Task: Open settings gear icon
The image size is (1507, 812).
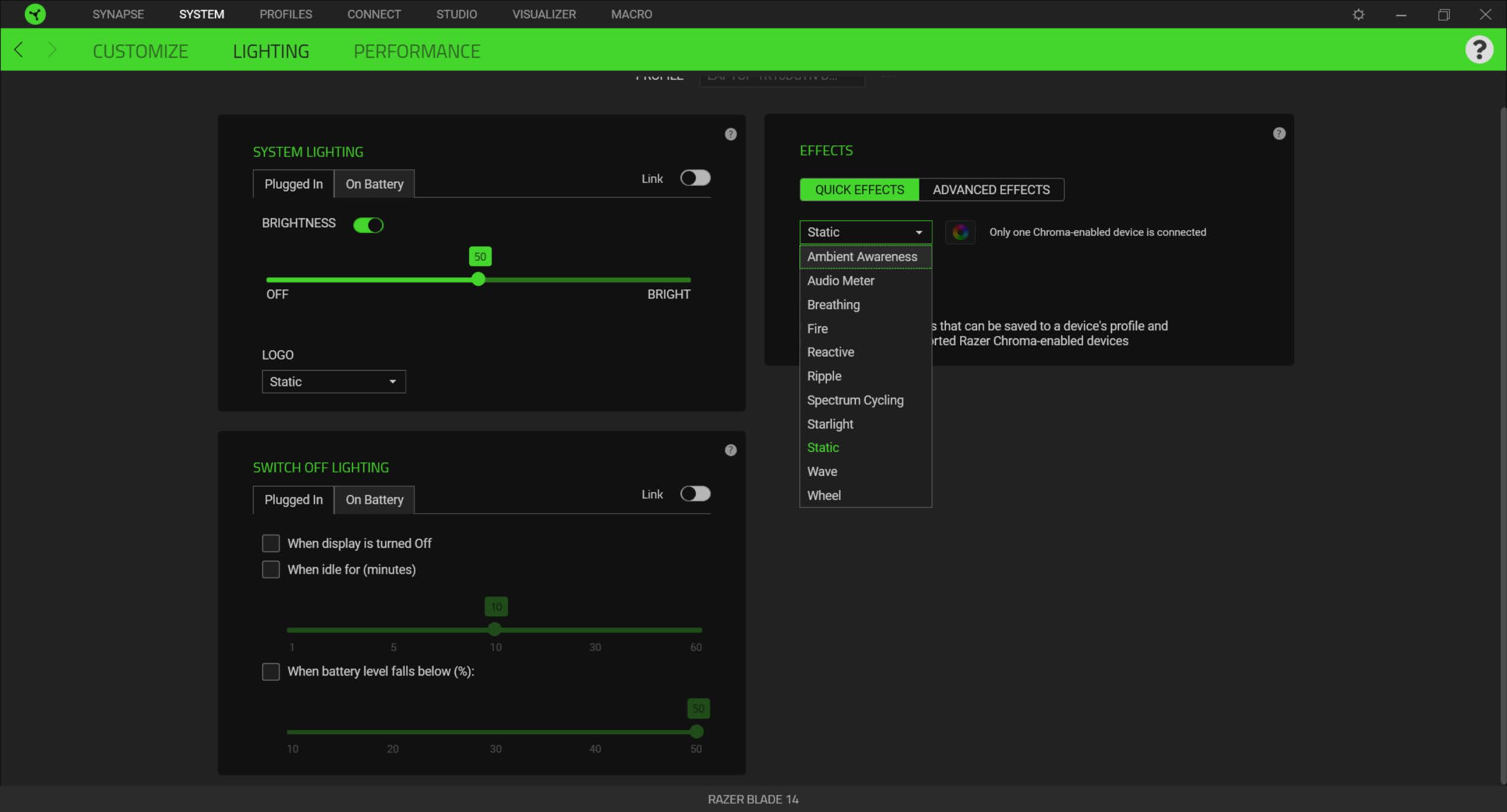Action: 1358,14
